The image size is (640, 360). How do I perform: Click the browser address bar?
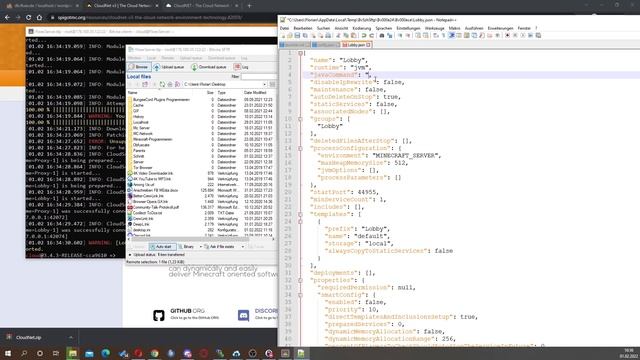pos(163,18)
